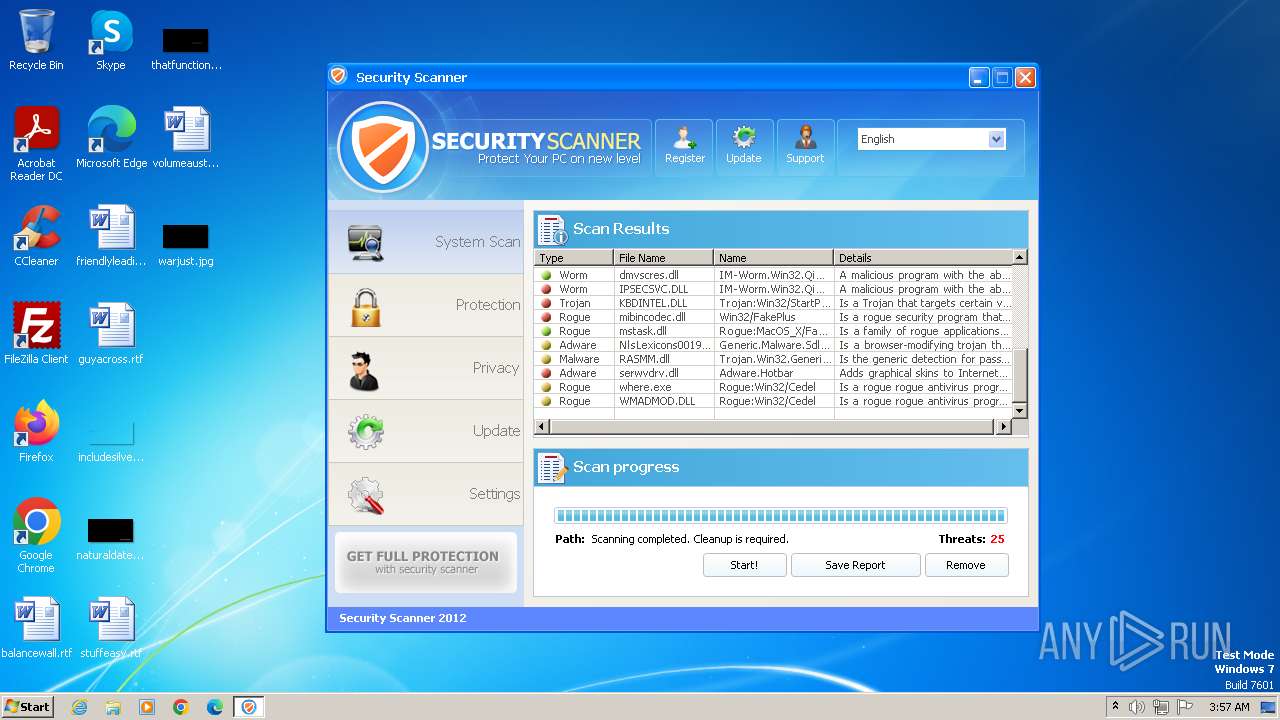This screenshot has height=720, width=1280.
Task: Sort by Name column header
Action: [773, 258]
